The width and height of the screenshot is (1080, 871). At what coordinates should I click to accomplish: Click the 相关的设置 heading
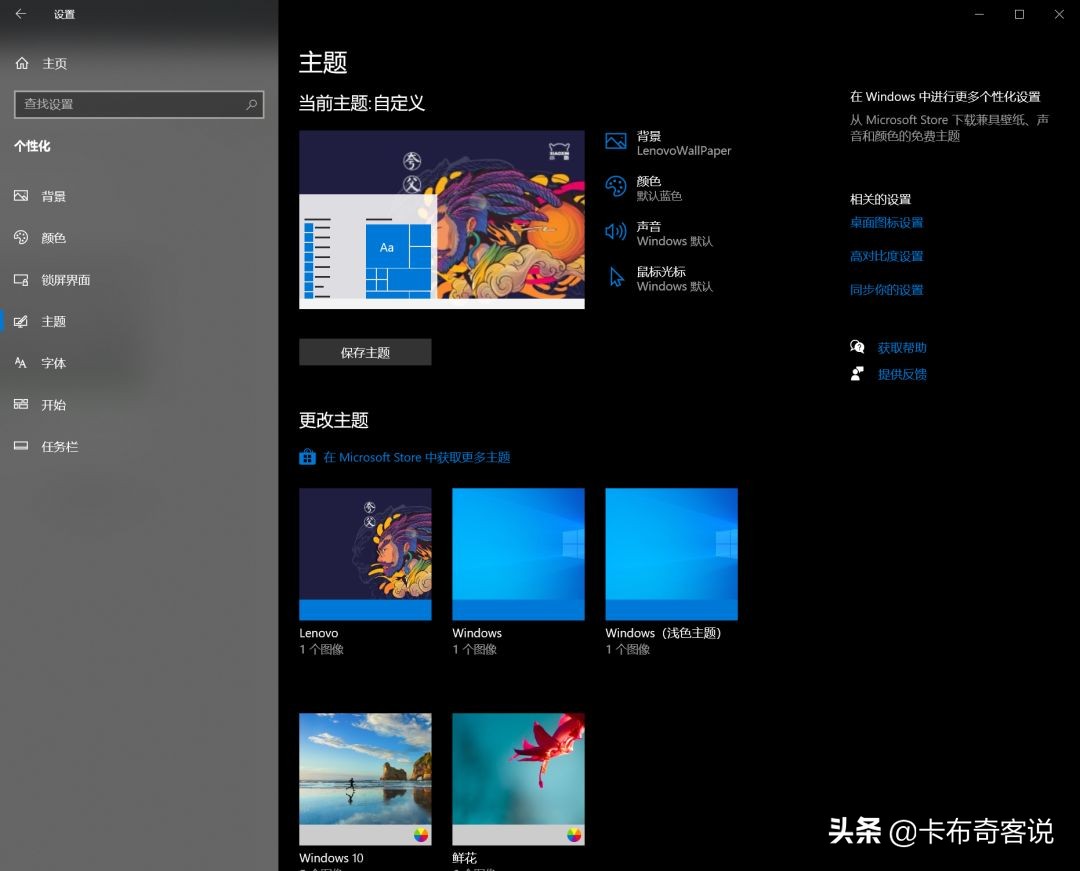pyautogui.click(x=880, y=199)
